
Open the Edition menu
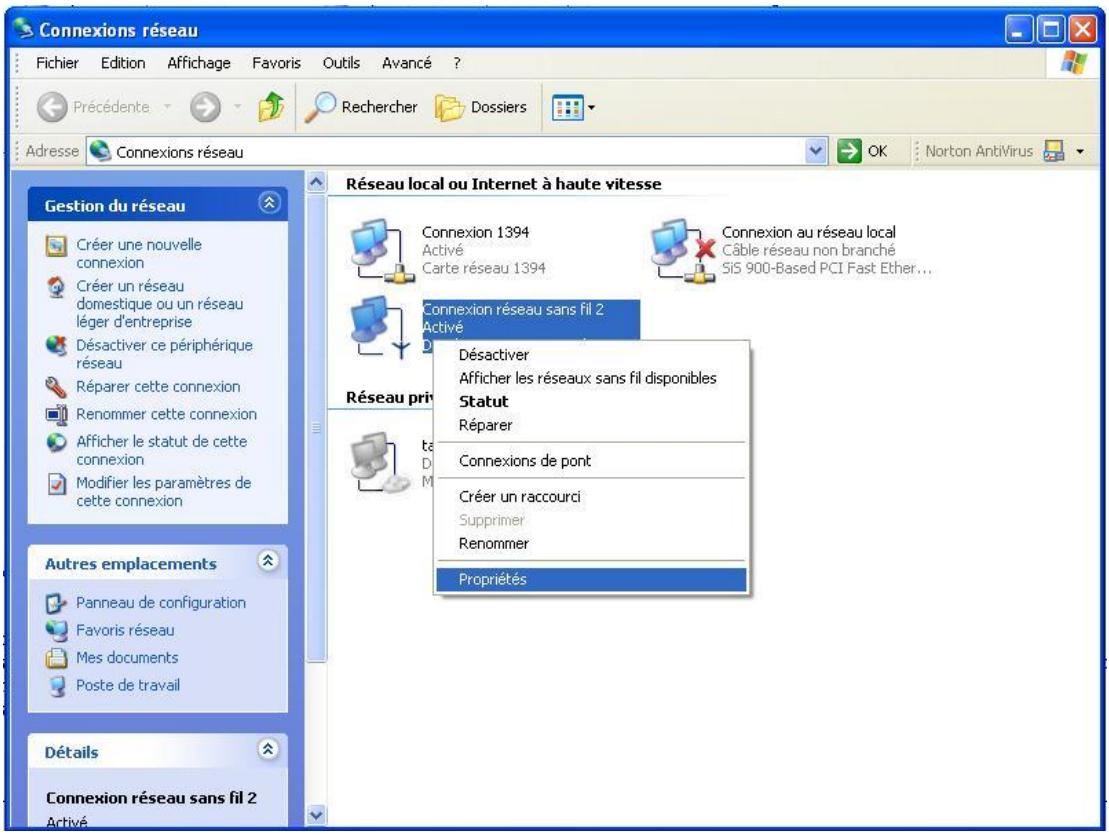123,63
